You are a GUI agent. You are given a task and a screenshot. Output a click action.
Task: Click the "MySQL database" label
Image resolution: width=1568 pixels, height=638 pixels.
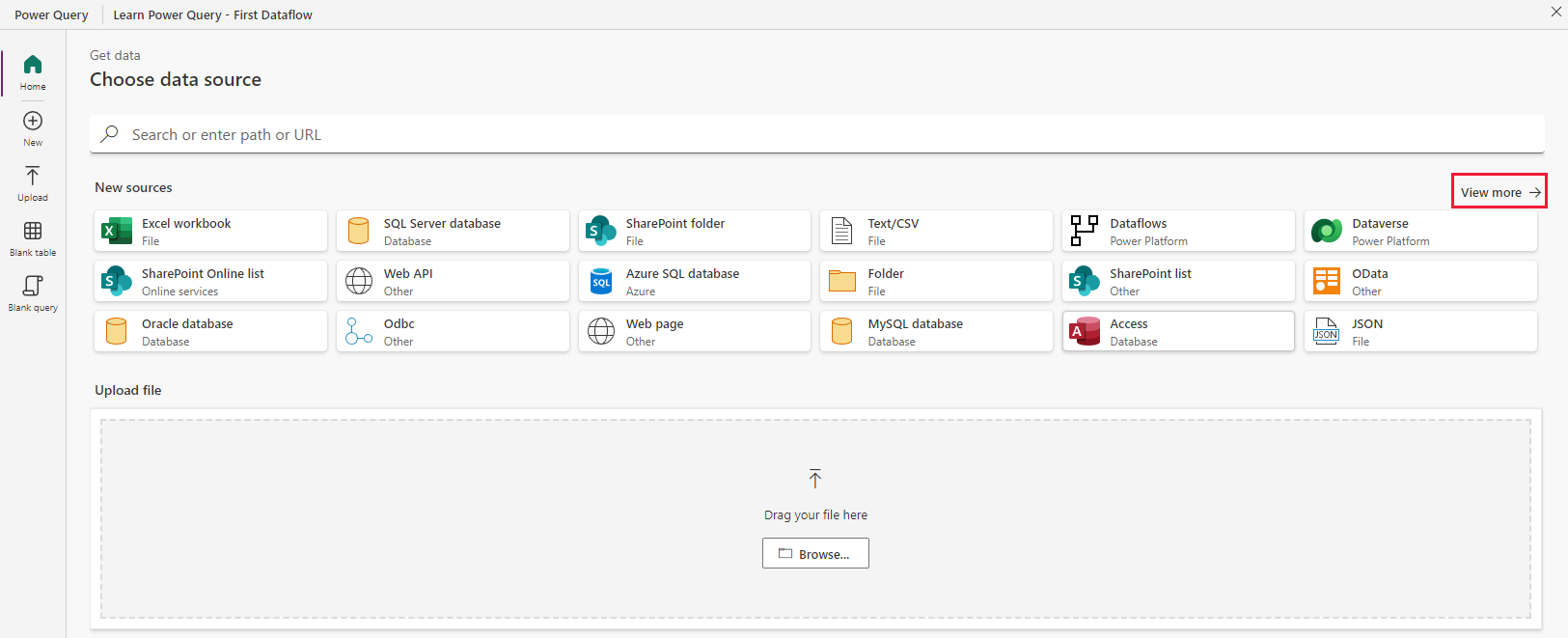(x=916, y=323)
